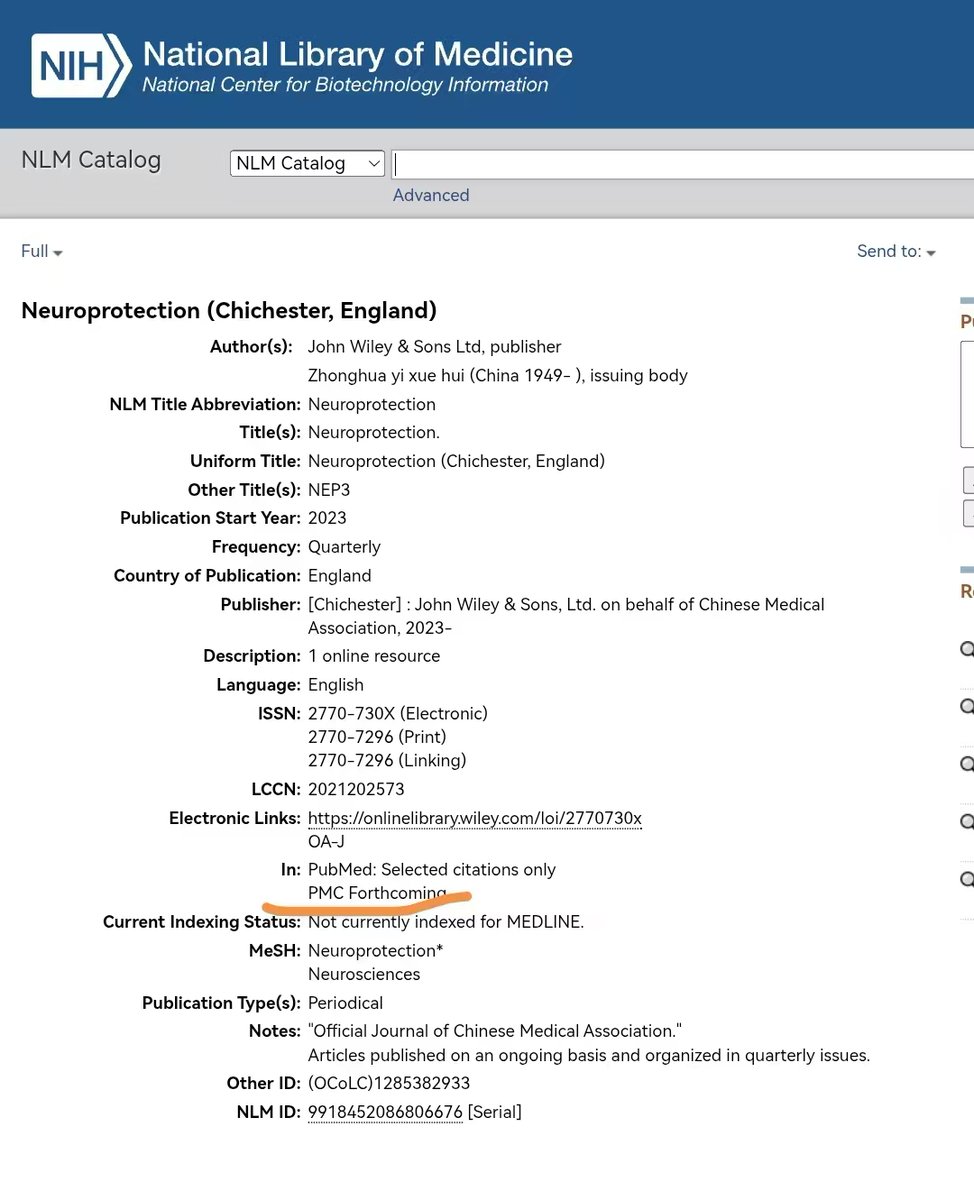Click the 'PMC Forthcoming' text
The width and height of the screenshot is (974, 1200).
tap(377, 893)
